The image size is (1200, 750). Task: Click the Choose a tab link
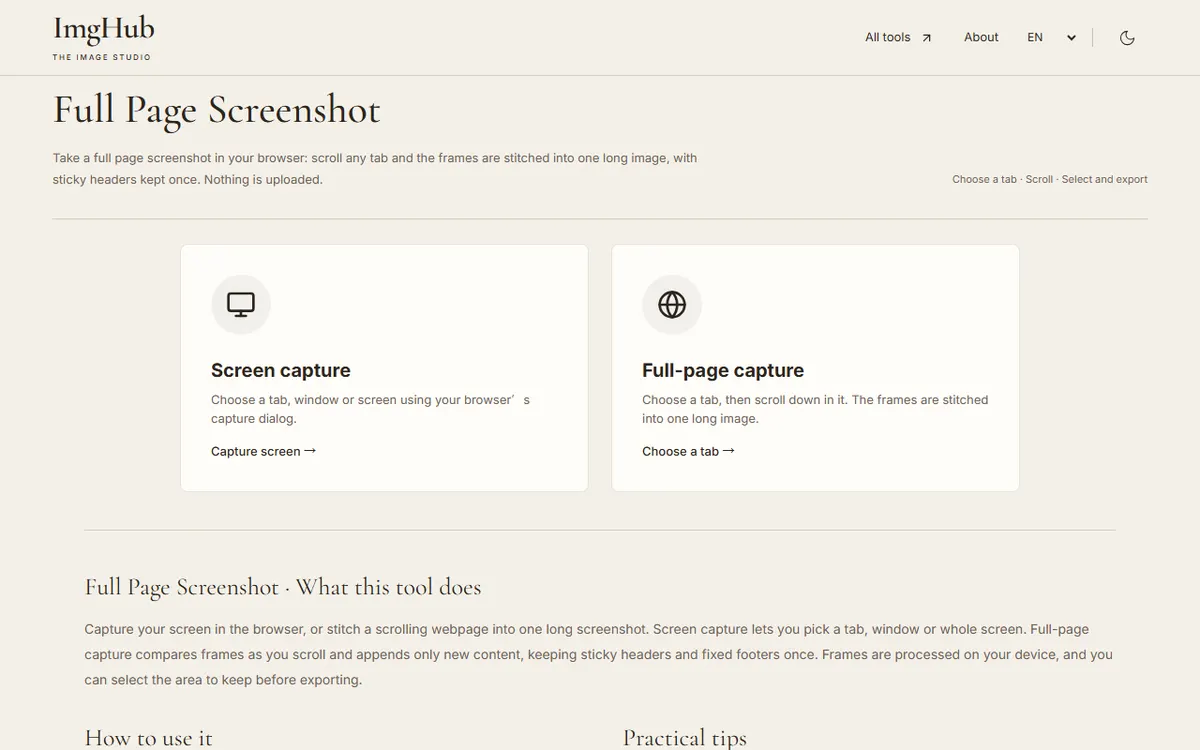[x=688, y=451]
